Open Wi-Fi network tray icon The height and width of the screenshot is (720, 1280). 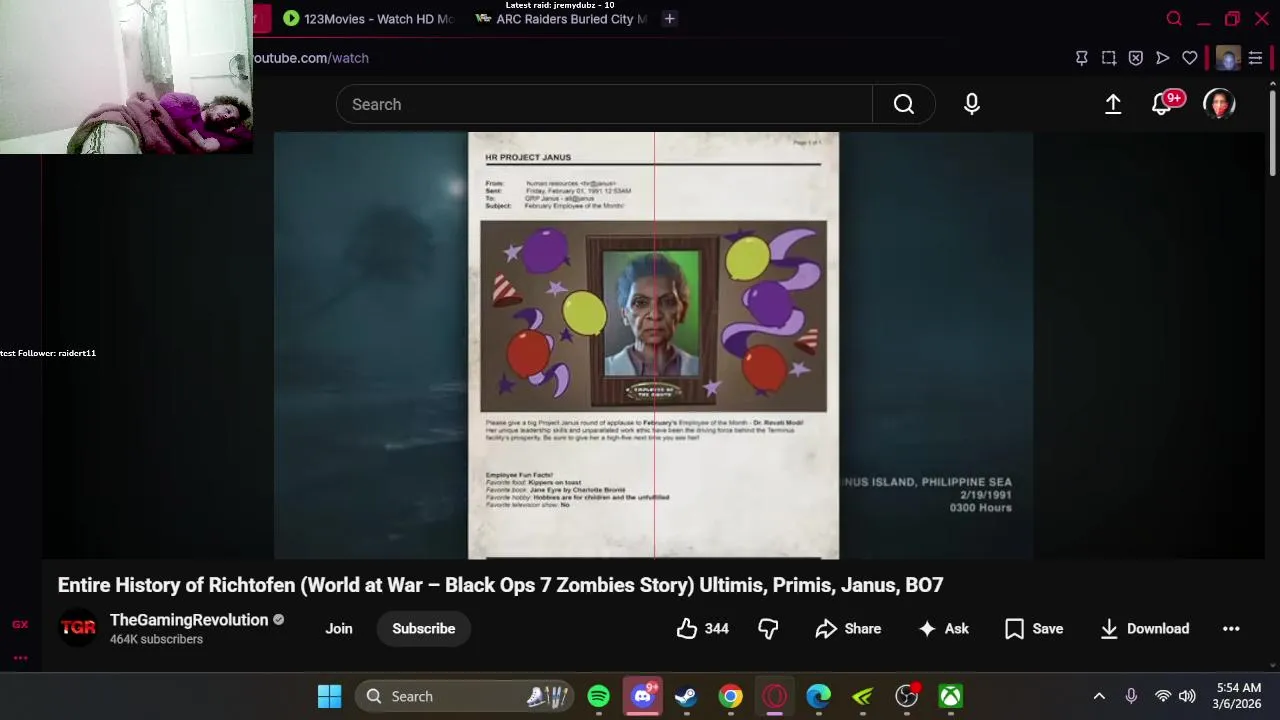point(1163,696)
